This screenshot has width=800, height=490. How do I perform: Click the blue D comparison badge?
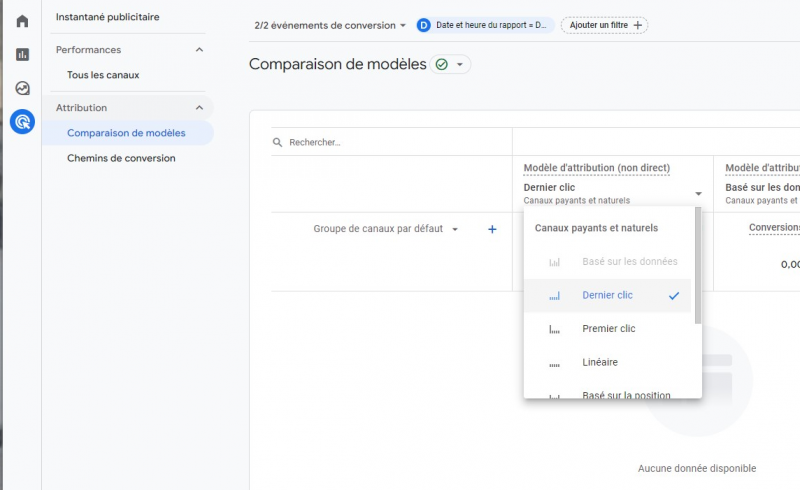point(423,25)
